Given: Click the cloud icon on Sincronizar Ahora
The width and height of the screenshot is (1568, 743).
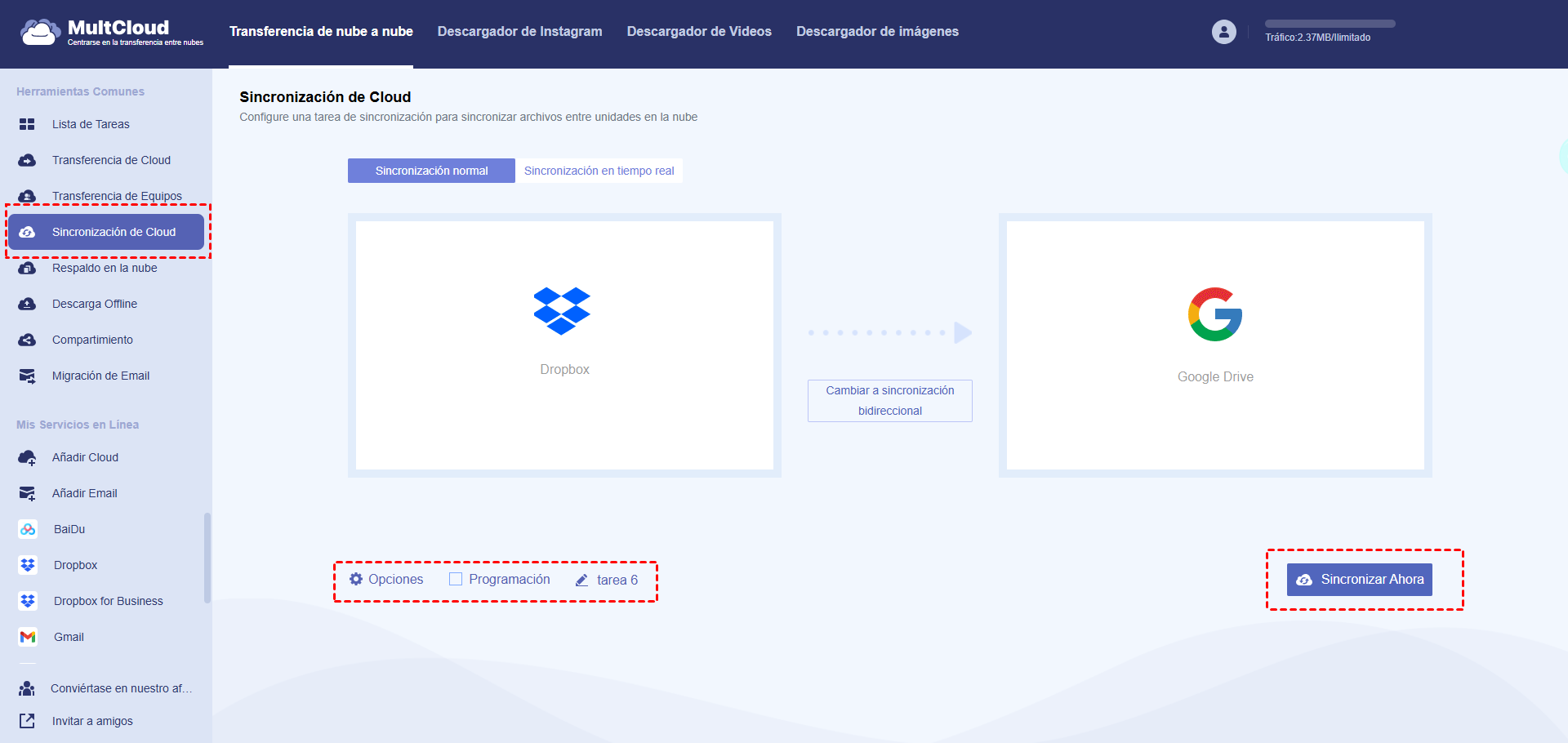Looking at the screenshot, I should 1304,580.
